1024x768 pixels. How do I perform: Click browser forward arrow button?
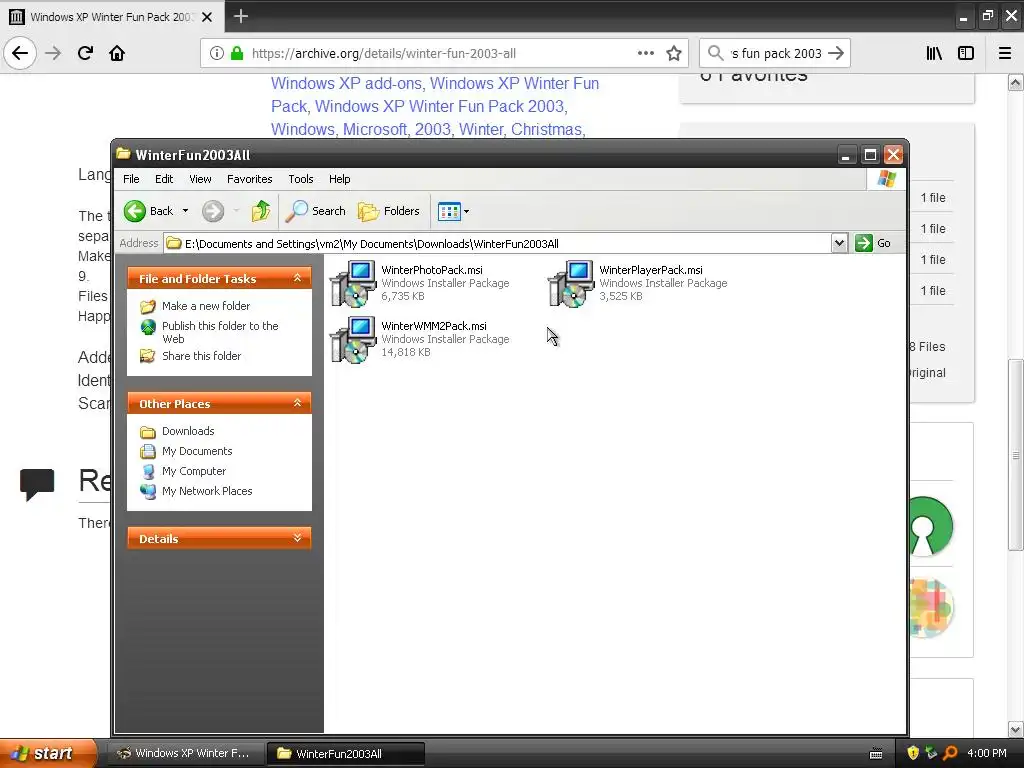(x=53, y=53)
